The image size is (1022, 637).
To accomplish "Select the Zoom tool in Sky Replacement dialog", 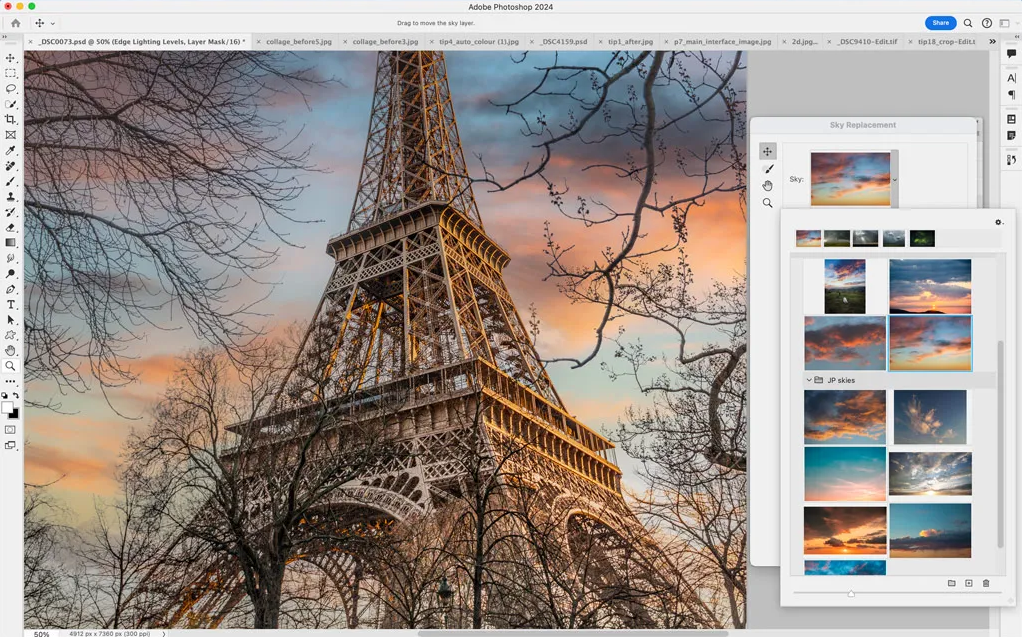I will pos(767,203).
